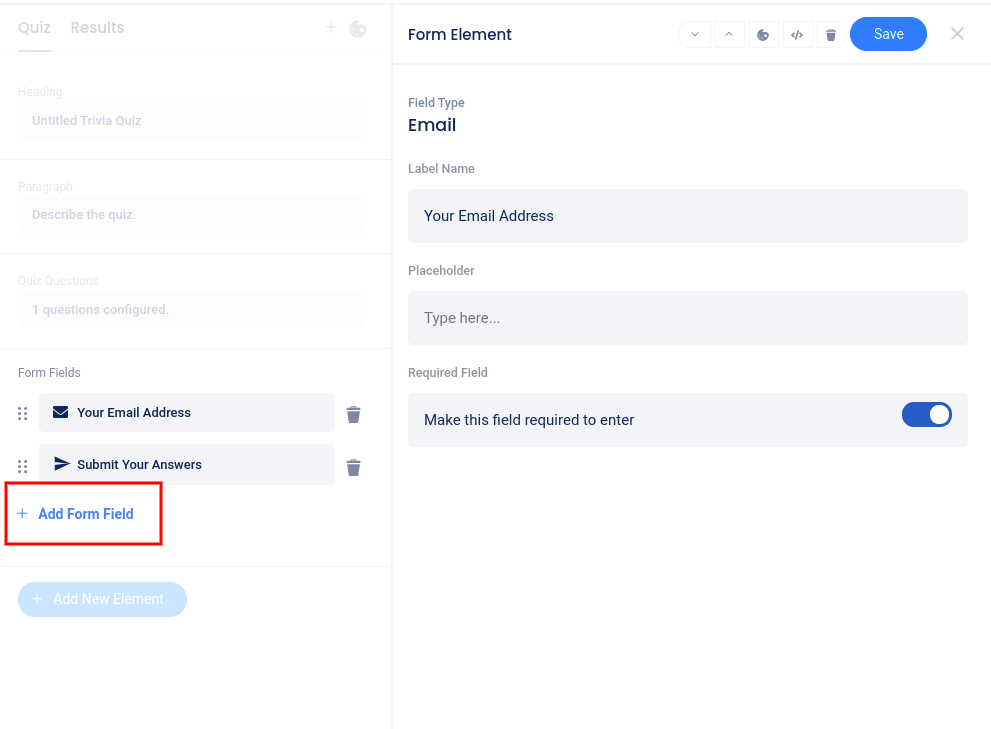Open theme palette icon in left panel header

358,29
